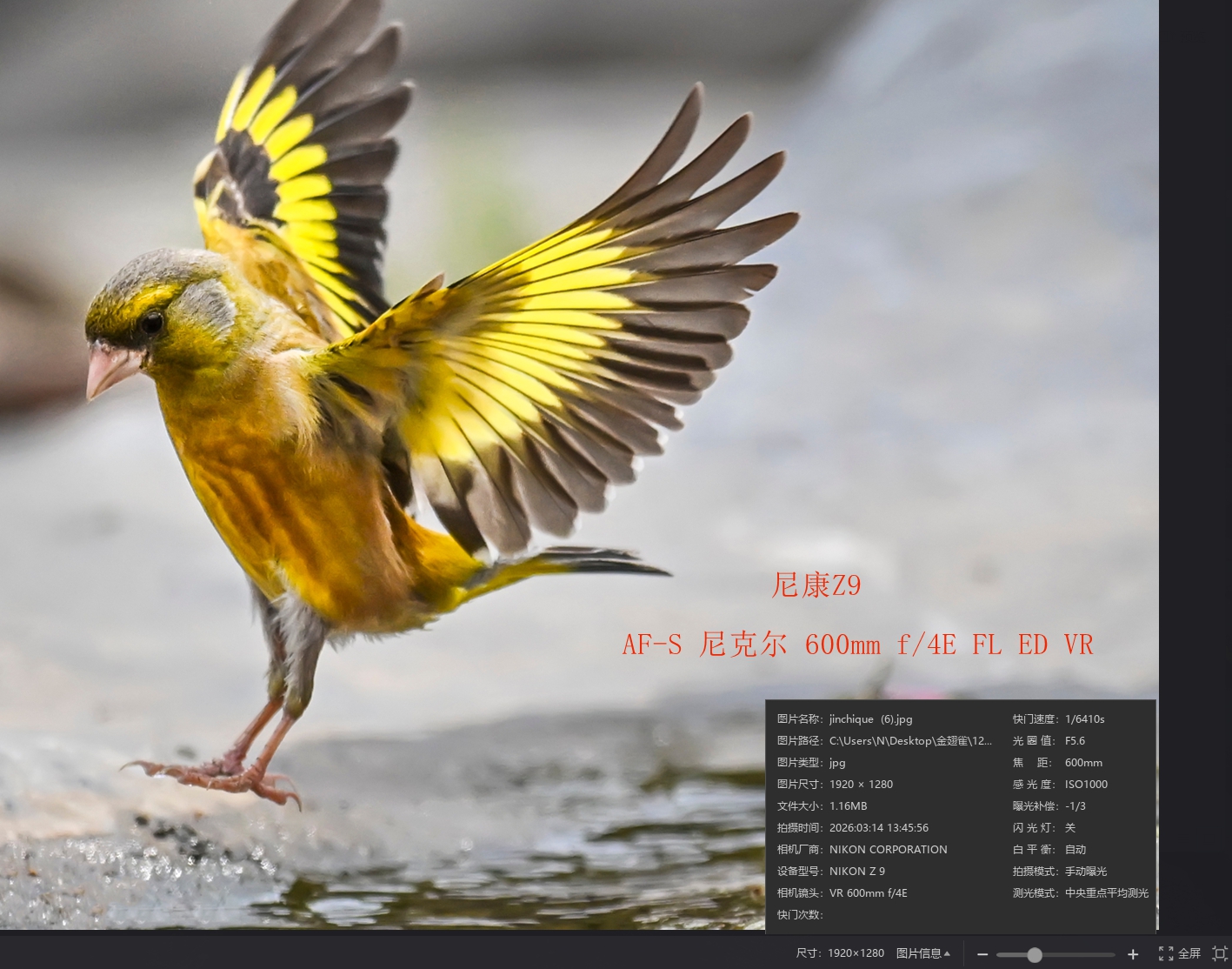
Task: Click the fit-to-window icon at bottom right
Action: tap(1220, 953)
